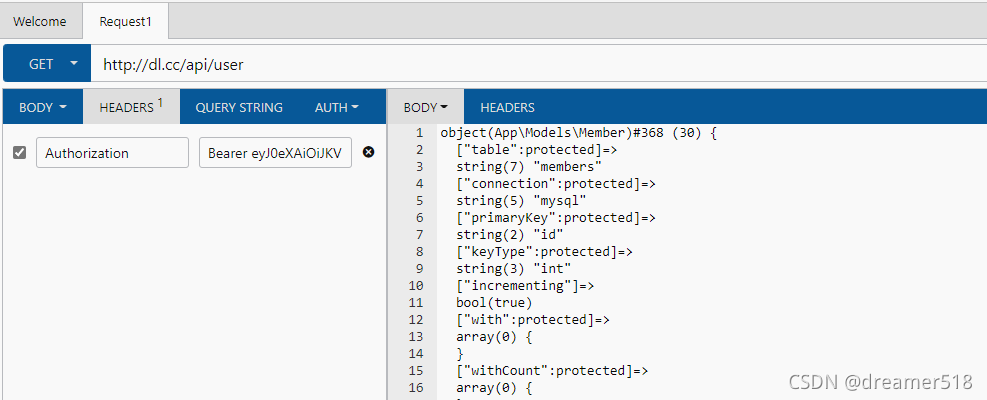
Task: Expand request BODY dropdown arrow
Action: 62,107
